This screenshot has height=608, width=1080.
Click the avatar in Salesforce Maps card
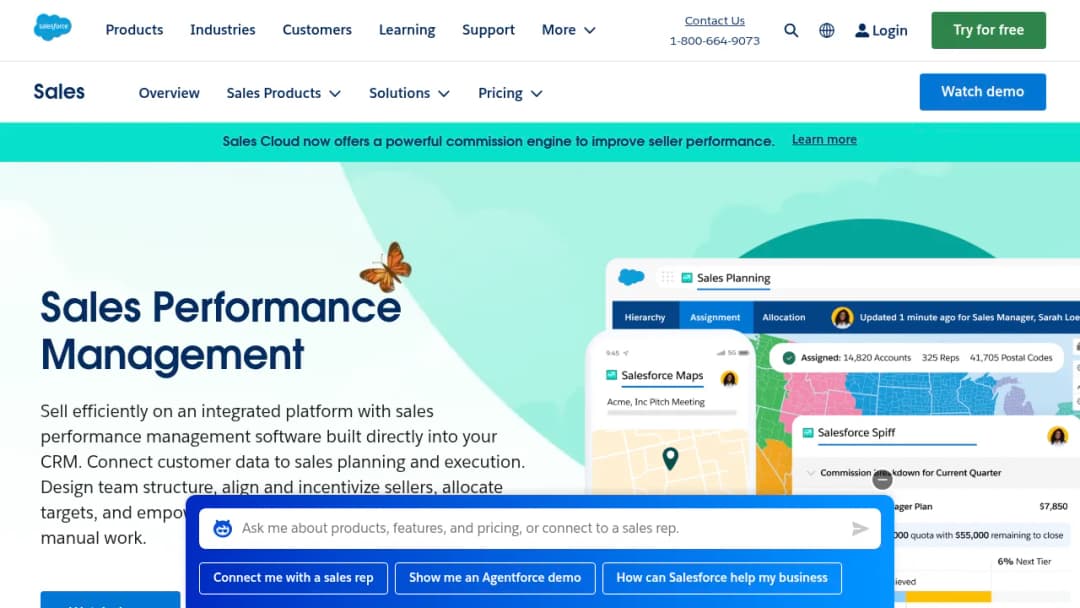coord(729,378)
